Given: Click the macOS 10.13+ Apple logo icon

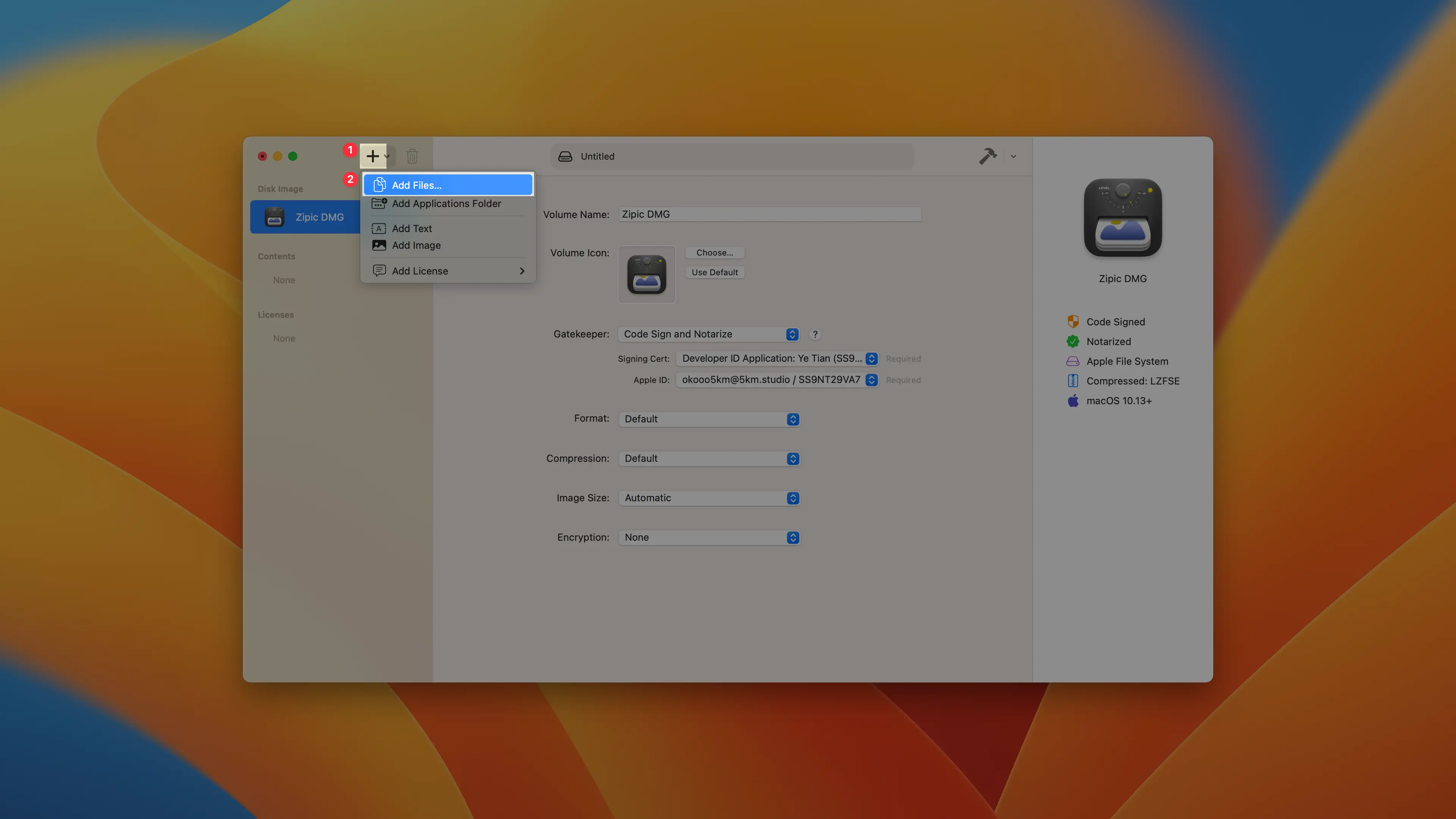Looking at the screenshot, I should point(1073,400).
